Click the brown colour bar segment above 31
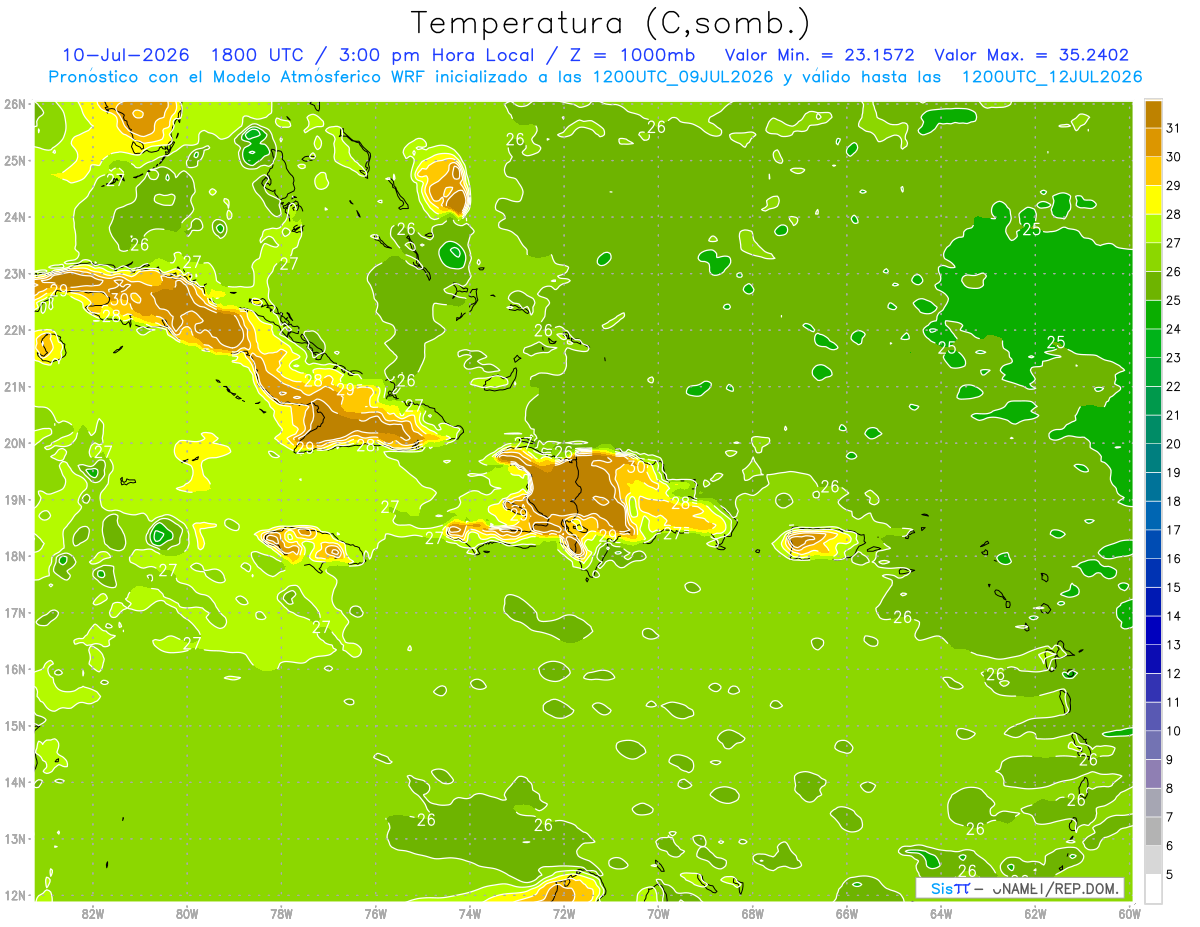The height and width of the screenshot is (927, 1200). click(x=1153, y=112)
